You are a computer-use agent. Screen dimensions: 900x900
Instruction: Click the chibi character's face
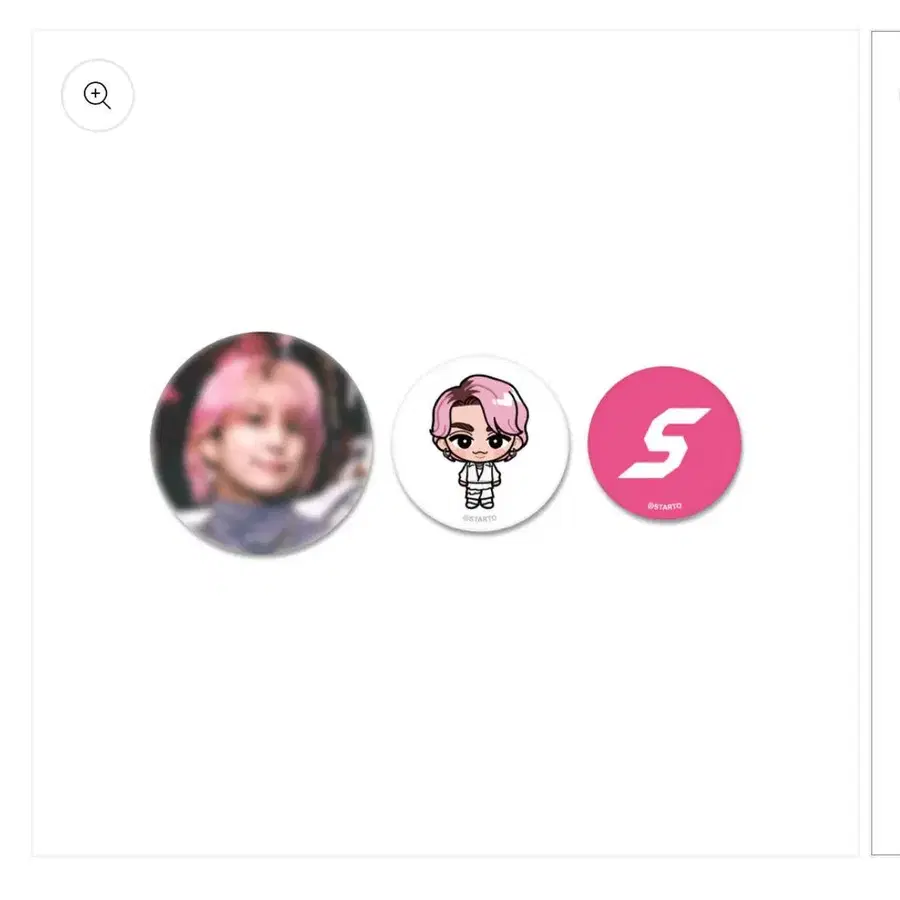(478, 441)
